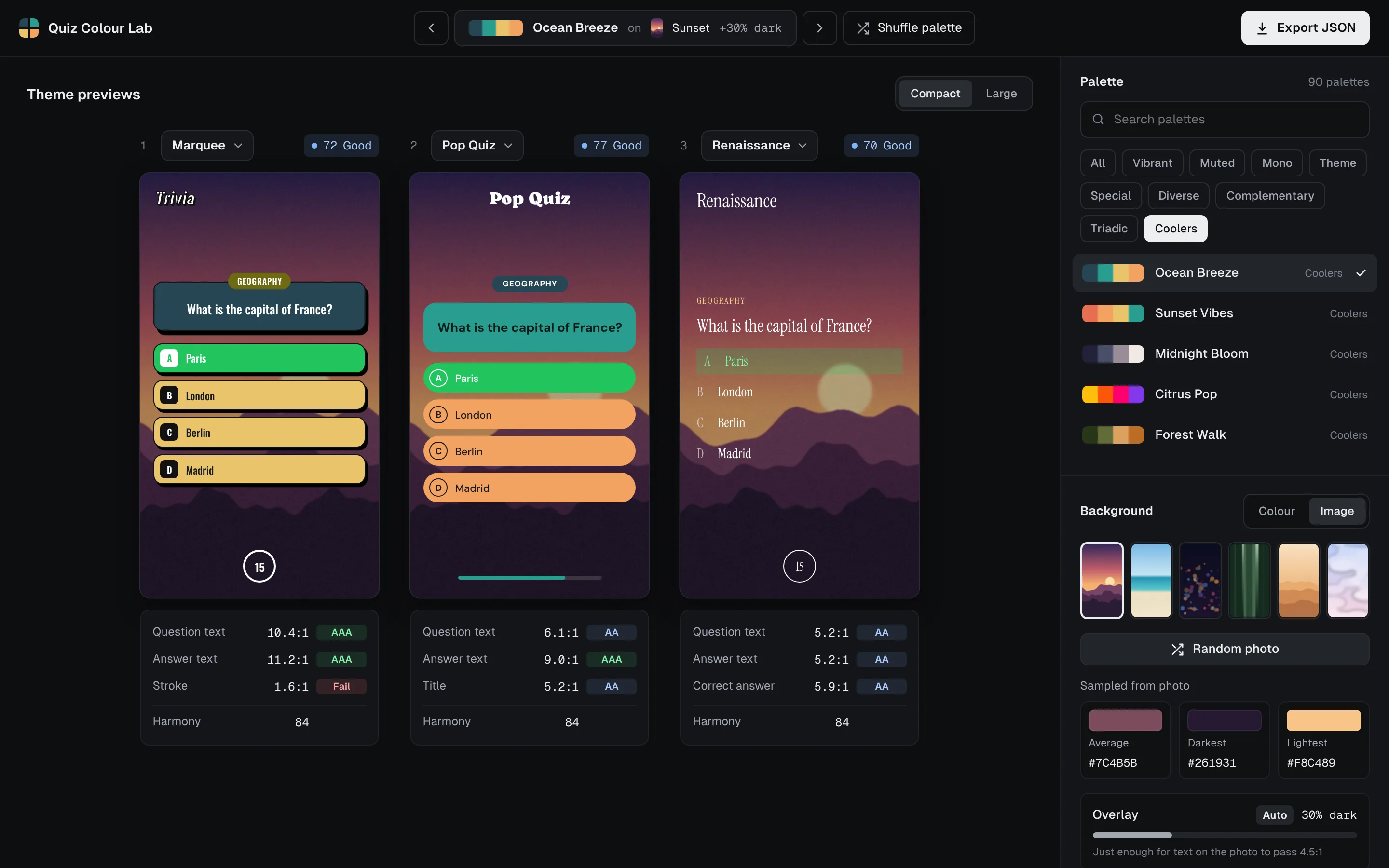Click the search magnifier icon
The height and width of the screenshot is (868, 1389).
click(x=1098, y=120)
